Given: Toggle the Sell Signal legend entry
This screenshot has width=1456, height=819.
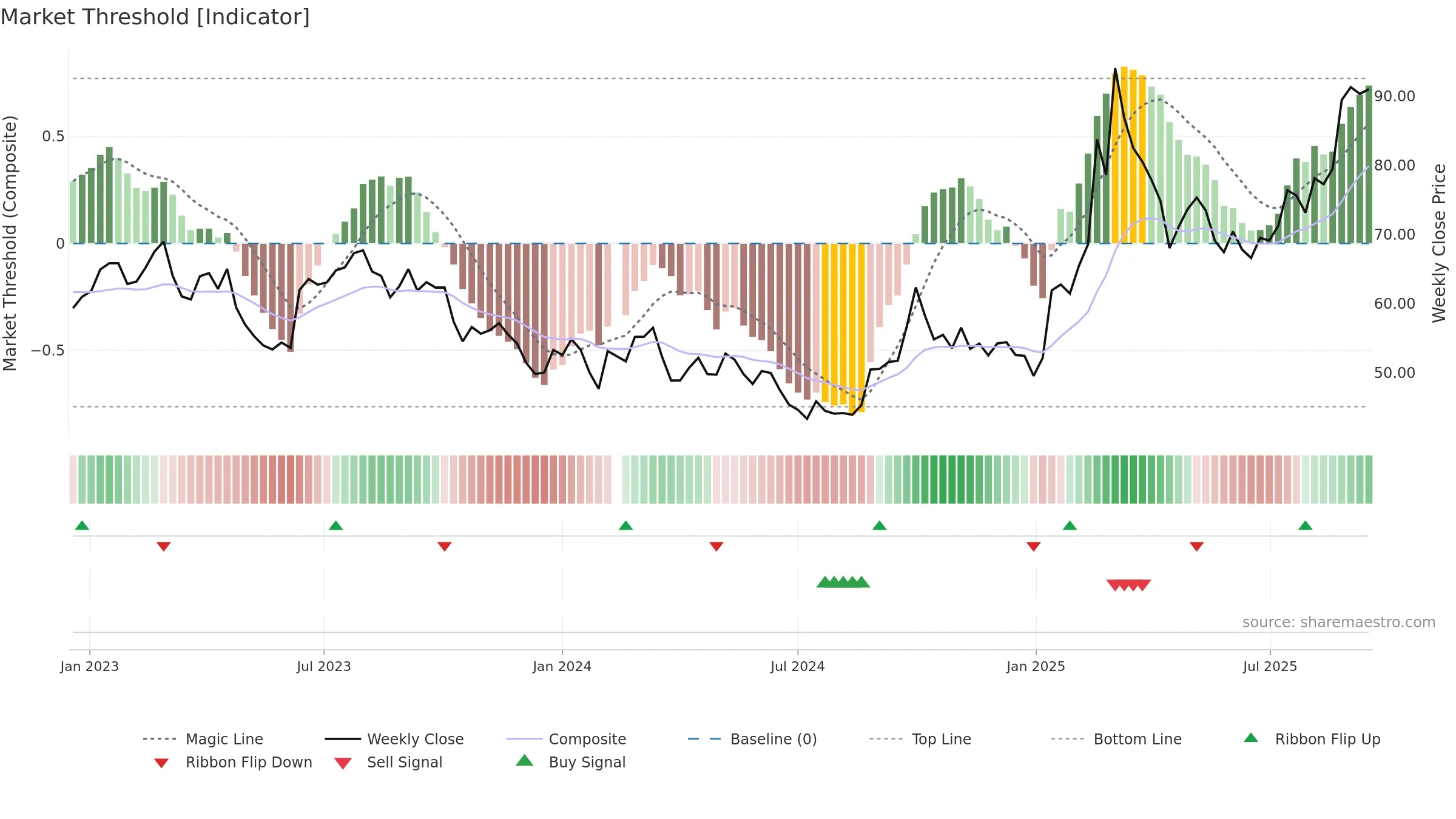Looking at the screenshot, I should [x=388, y=762].
